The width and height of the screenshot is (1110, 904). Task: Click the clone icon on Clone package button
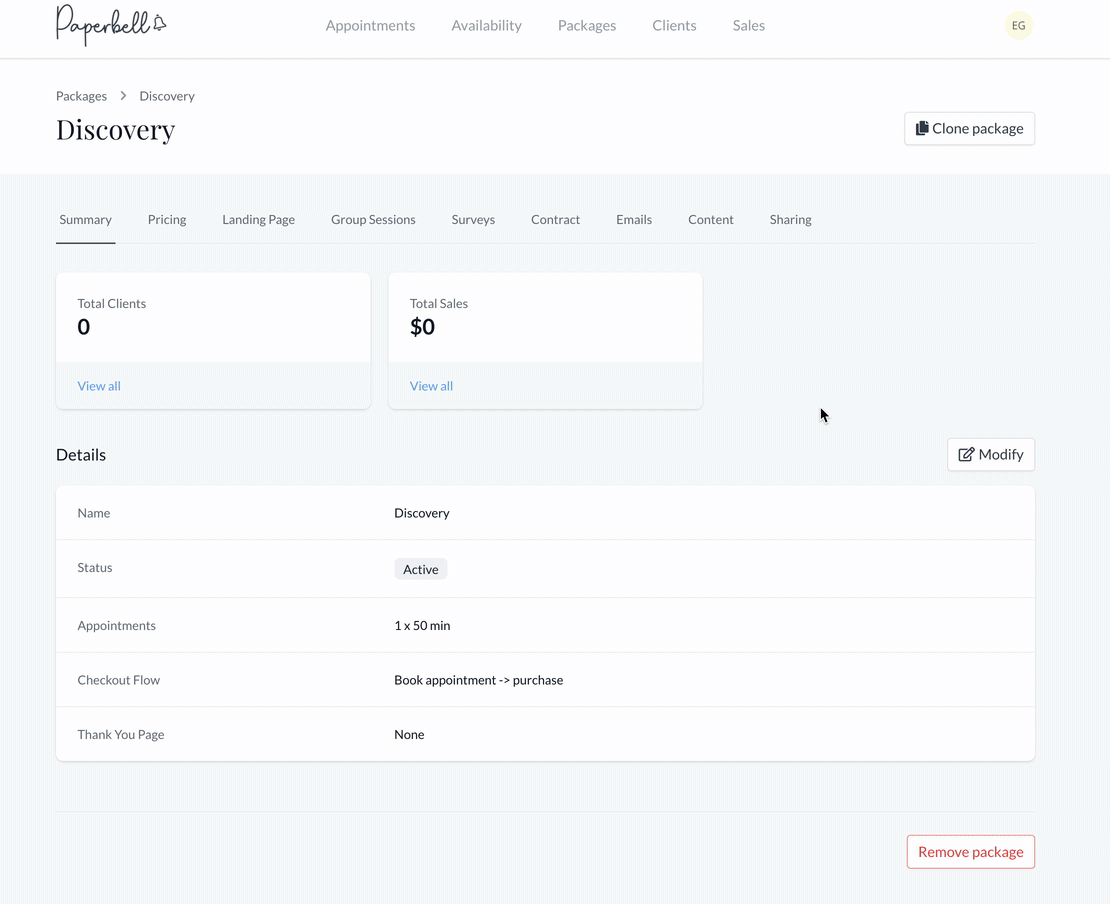click(x=921, y=128)
